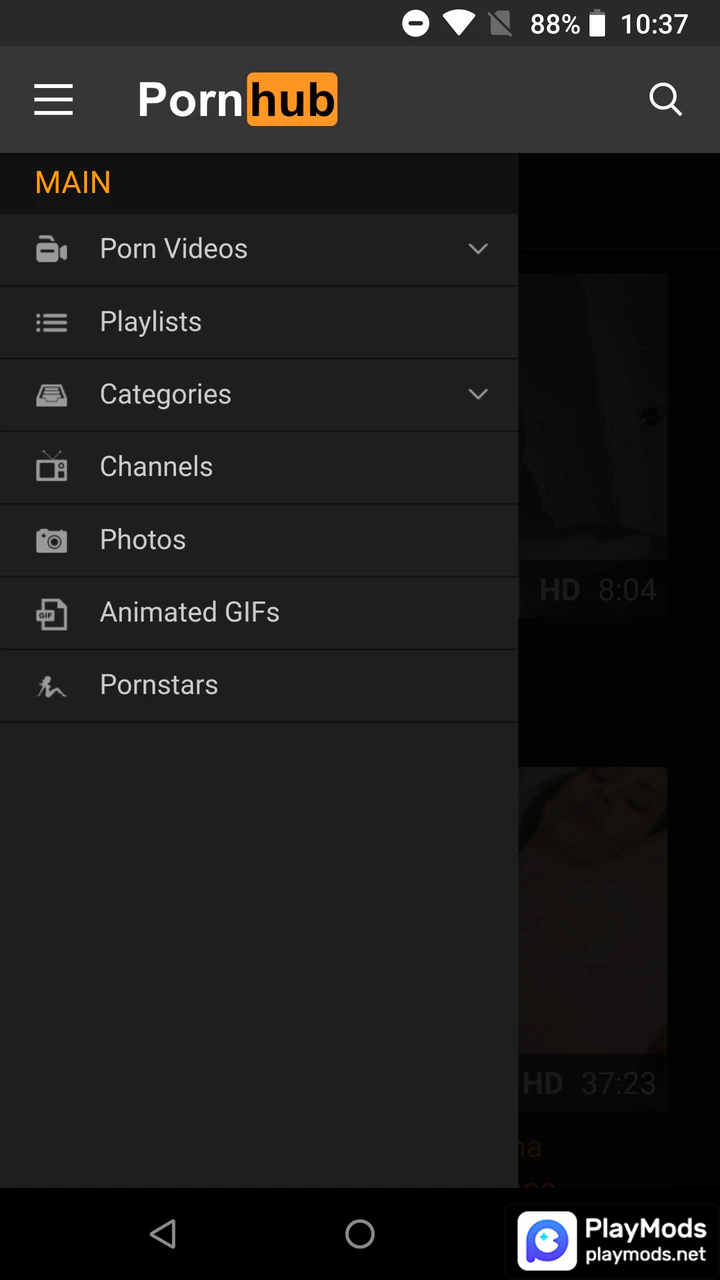This screenshot has height=1280, width=720.
Task: Click the Photos camera icon
Action: (51, 540)
